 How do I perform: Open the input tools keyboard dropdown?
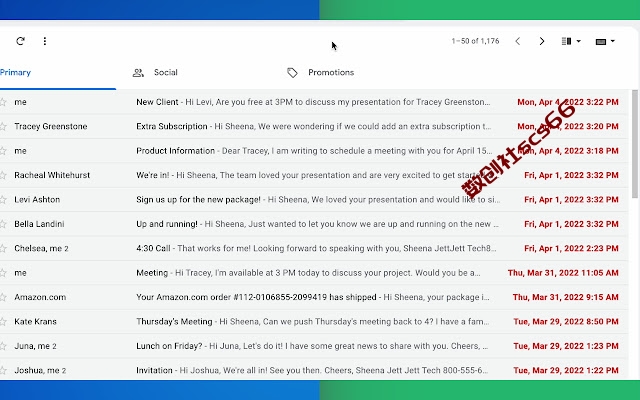605,41
